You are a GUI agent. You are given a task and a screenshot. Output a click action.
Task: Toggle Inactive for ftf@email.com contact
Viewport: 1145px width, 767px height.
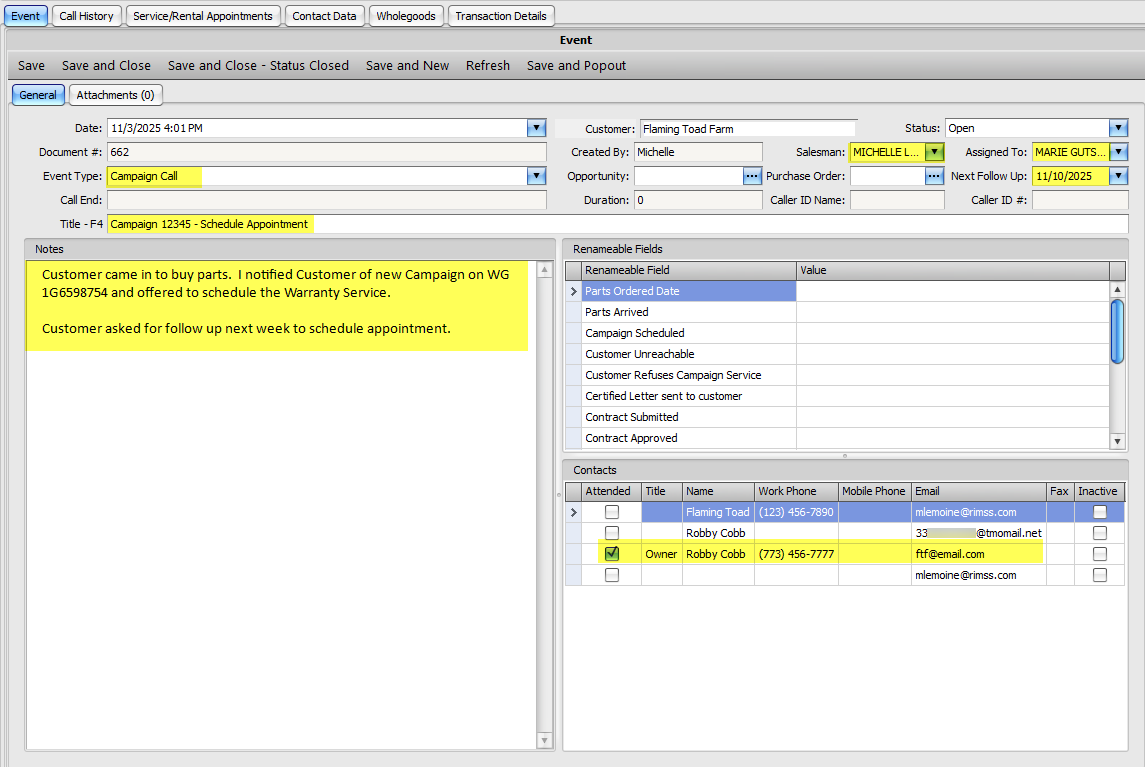pyautogui.click(x=1100, y=554)
